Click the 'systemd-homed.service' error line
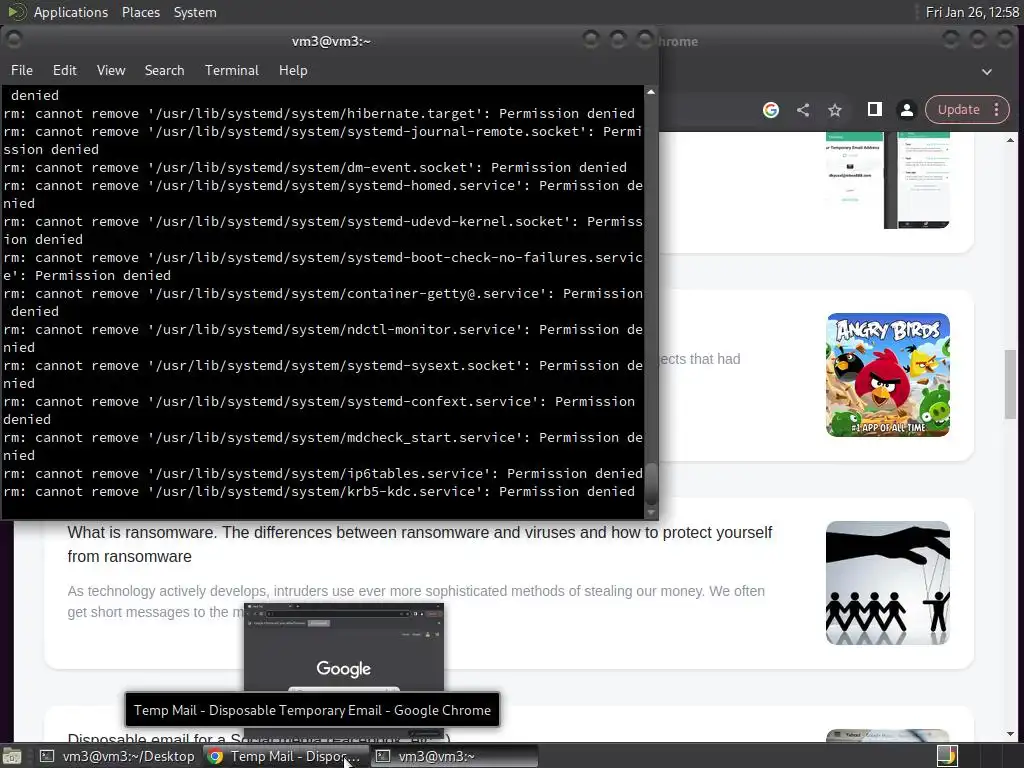This screenshot has width=1024, height=768. tap(323, 195)
